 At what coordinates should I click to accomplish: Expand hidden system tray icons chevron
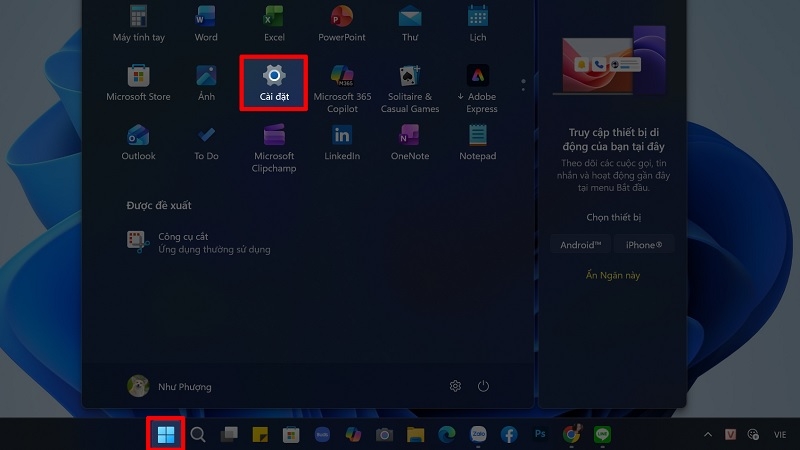pos(708,435)
